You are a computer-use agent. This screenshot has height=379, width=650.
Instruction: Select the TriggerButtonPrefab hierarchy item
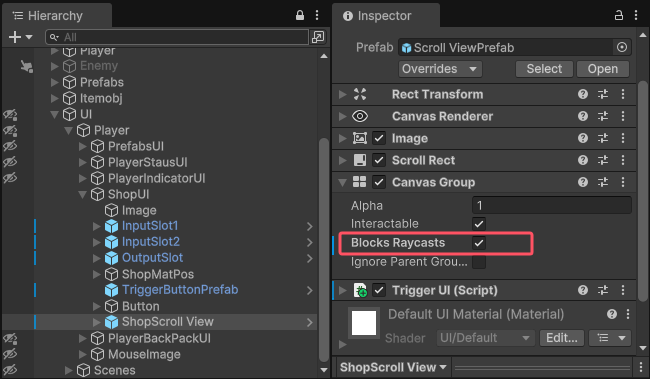(x=180, y=290)
